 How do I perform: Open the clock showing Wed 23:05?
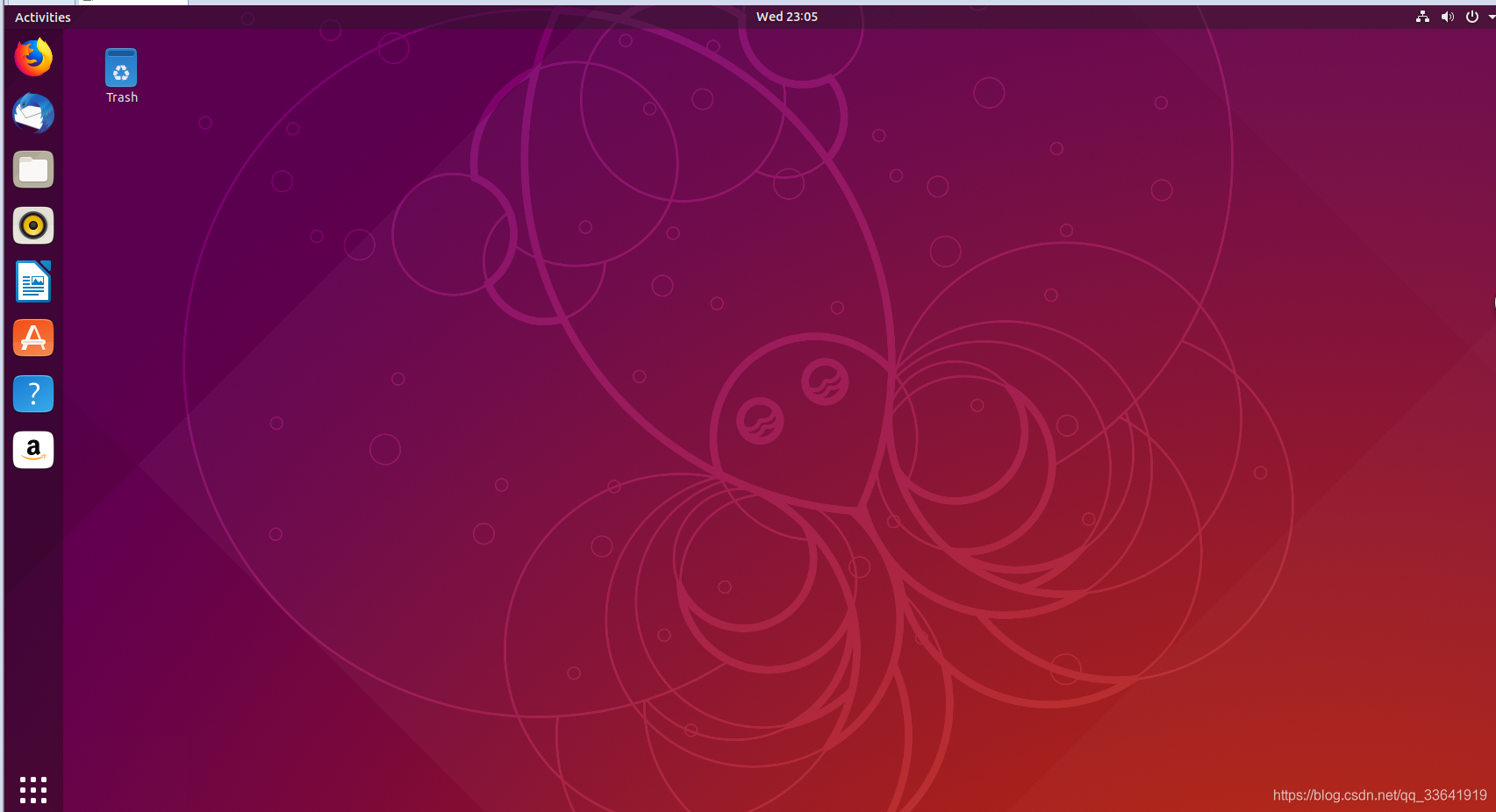coord(787,17)
